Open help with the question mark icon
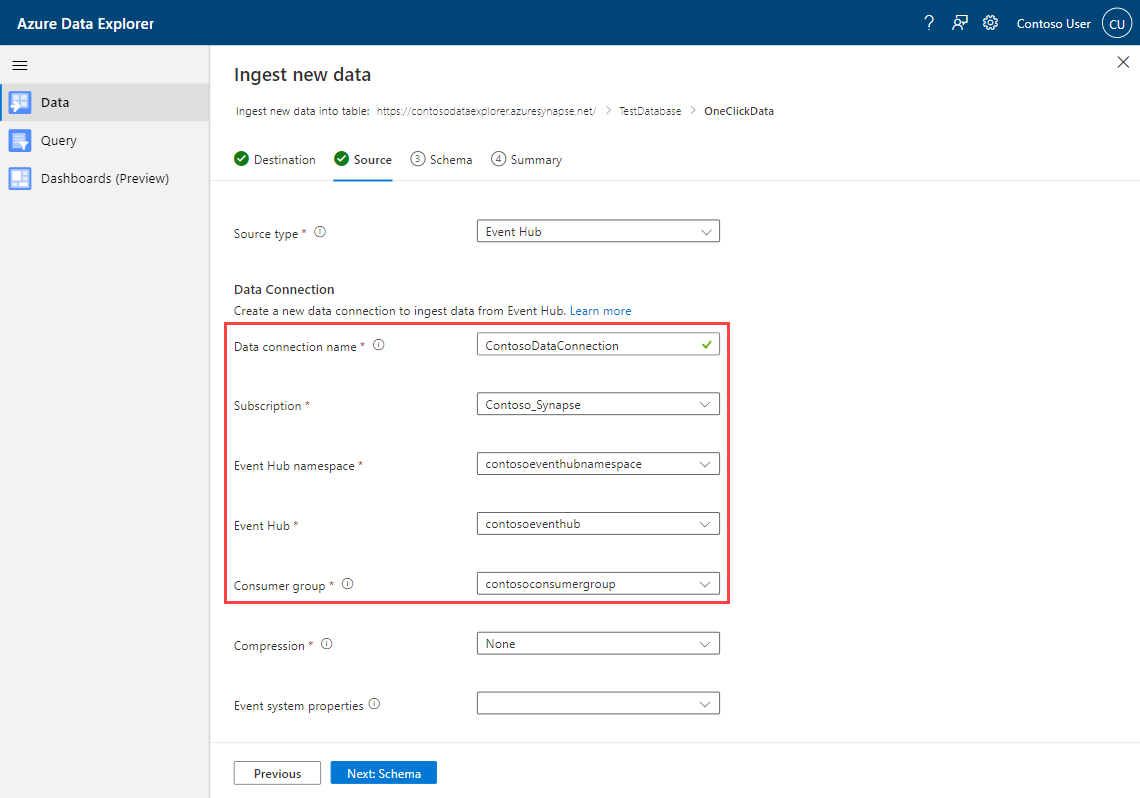Image resolution: width=1140 pixels, height=798 pixels. (928, 22)
